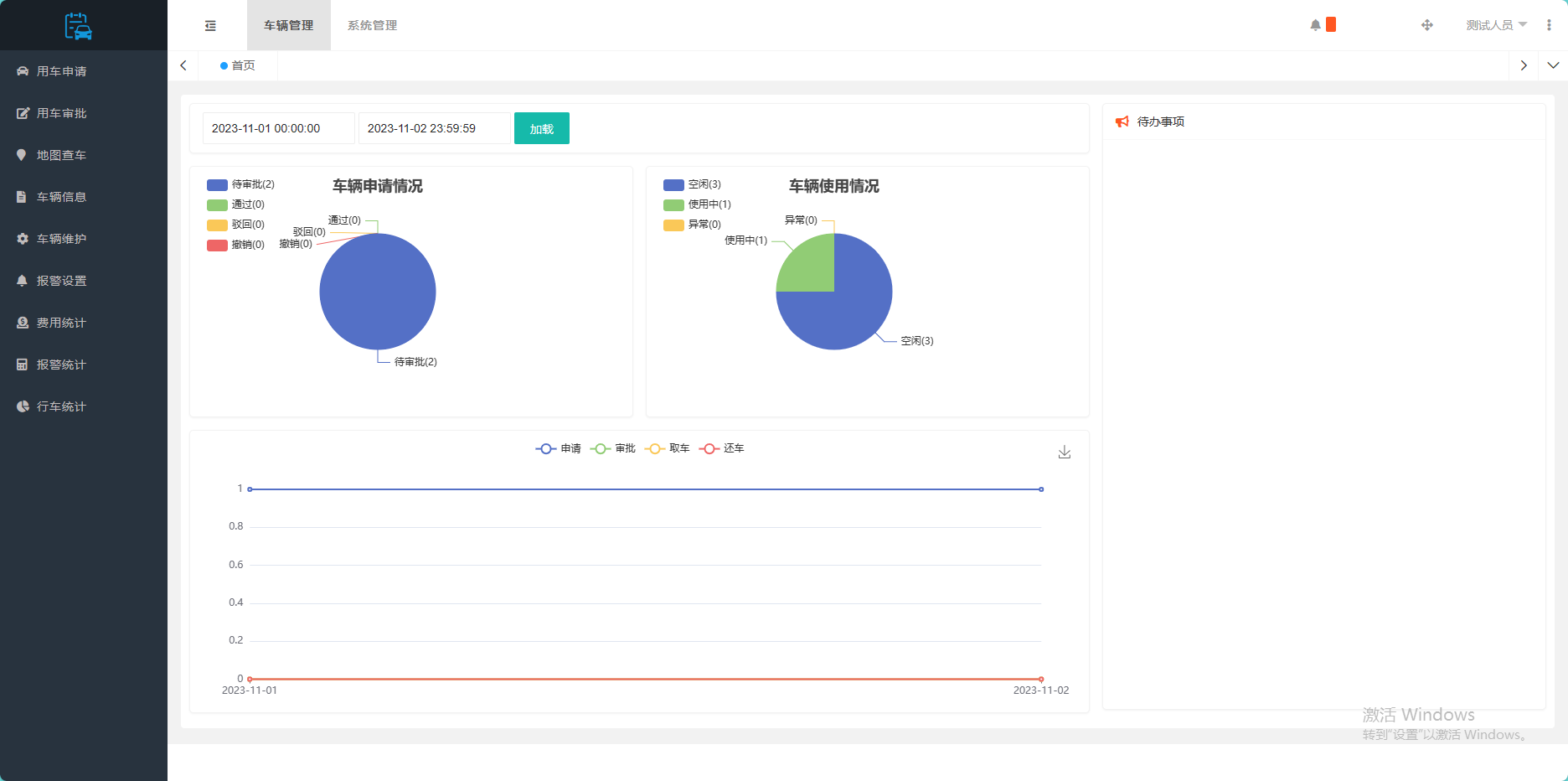Toggle 申请 series in line chart legend
Screen dimensions: 1568x781
pos(559,448)
